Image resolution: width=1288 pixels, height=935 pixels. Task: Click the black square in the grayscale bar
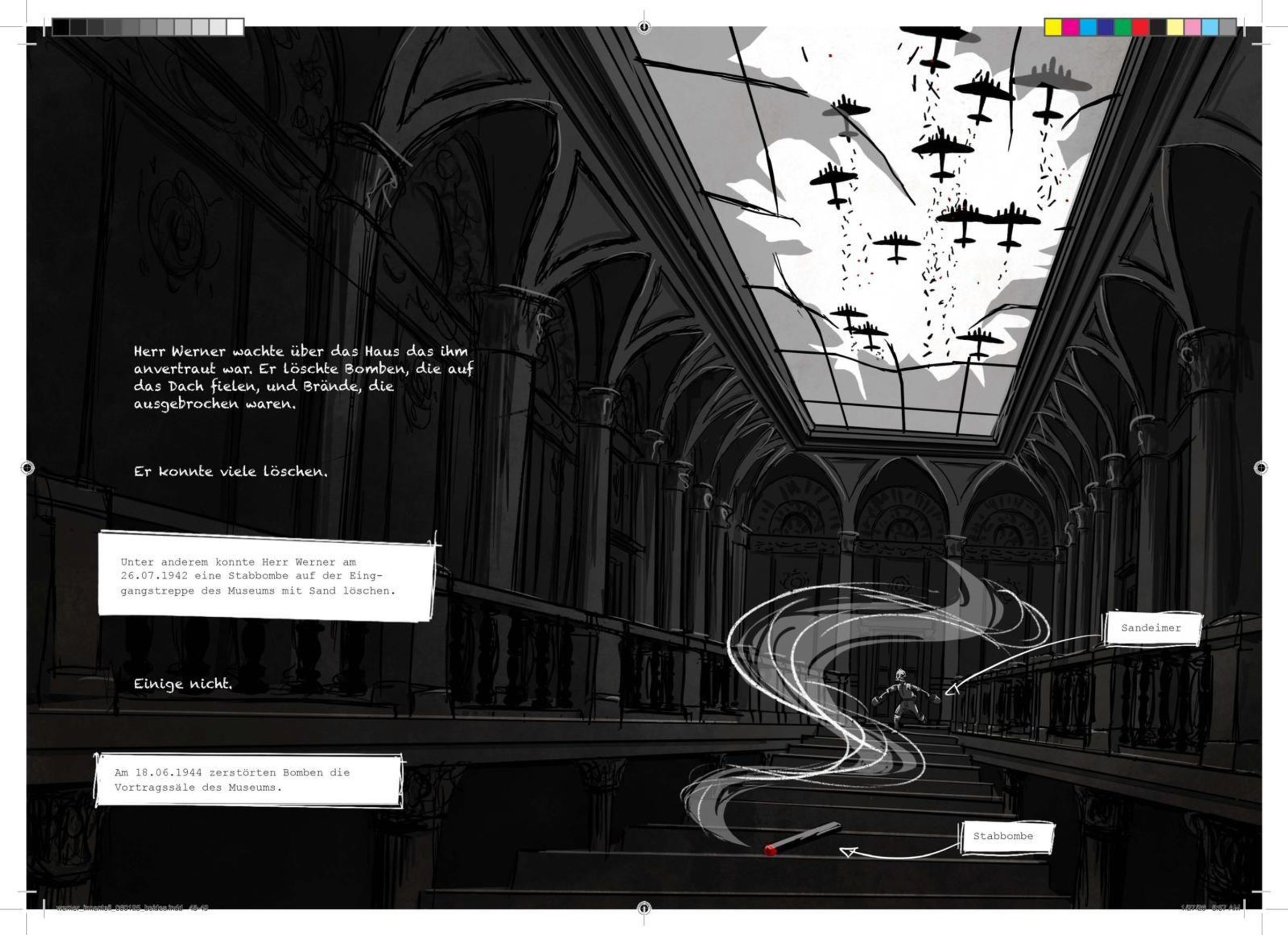(61, 27)
